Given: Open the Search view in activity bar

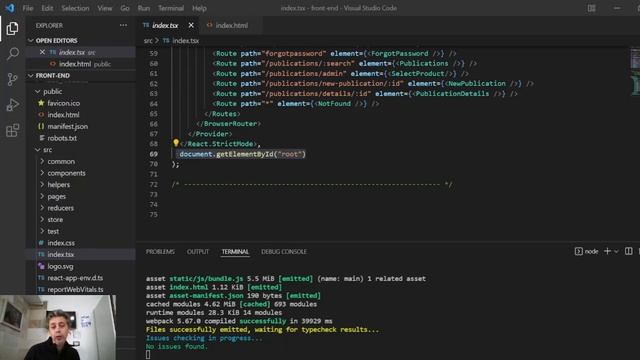Looking at the screenshot, I should click(x=12, y=54).
